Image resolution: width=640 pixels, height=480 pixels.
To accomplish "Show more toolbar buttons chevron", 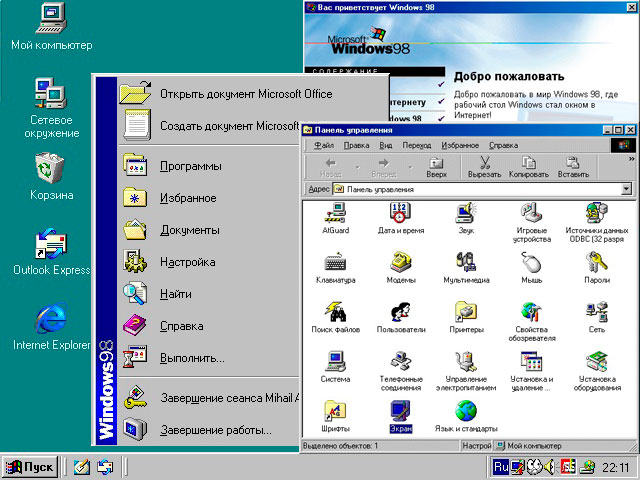I will tap(631, 159).
